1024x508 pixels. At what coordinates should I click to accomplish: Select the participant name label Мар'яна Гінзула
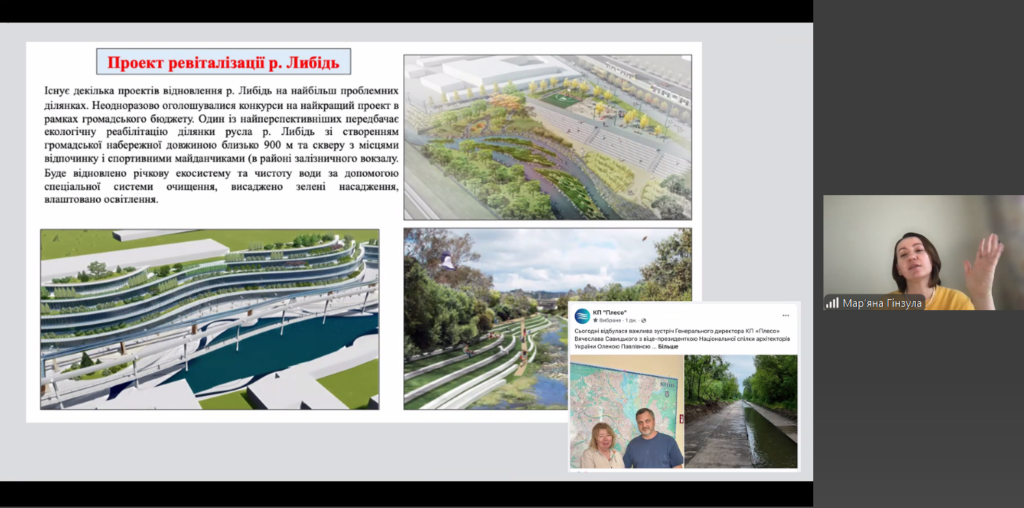878,302
